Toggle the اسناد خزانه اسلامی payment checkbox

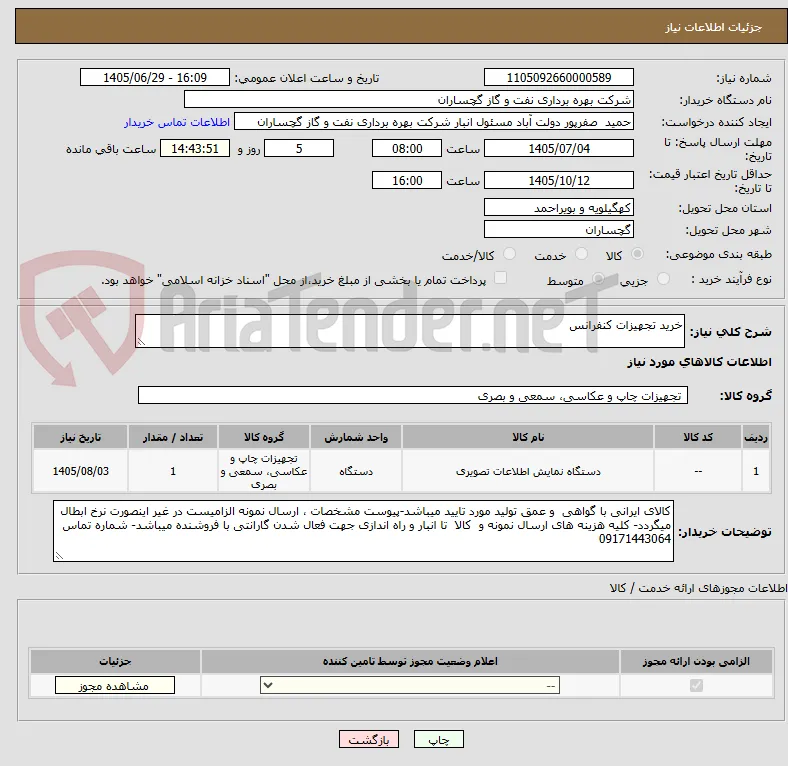pos(501,278)
